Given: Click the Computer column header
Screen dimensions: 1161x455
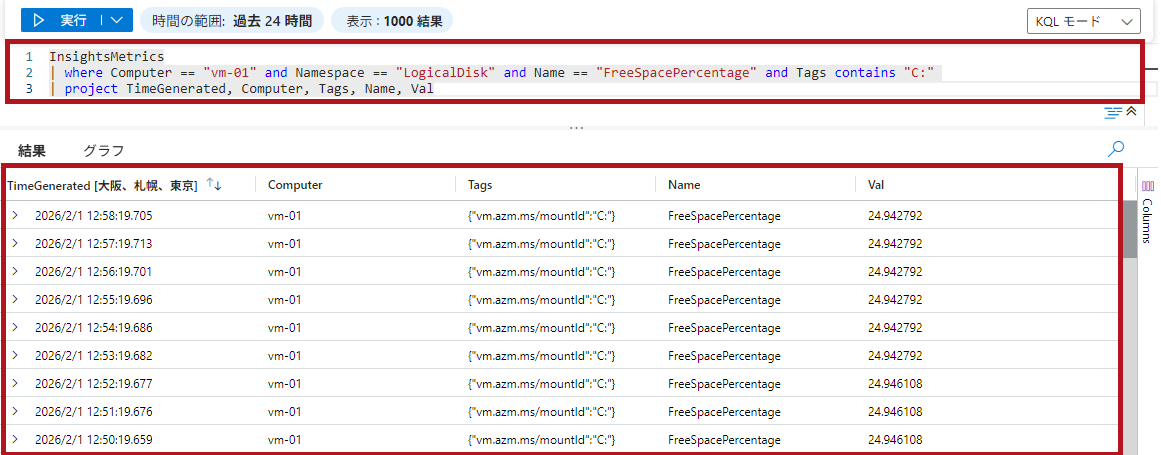Looking at the screenshot, I should 295,185.
